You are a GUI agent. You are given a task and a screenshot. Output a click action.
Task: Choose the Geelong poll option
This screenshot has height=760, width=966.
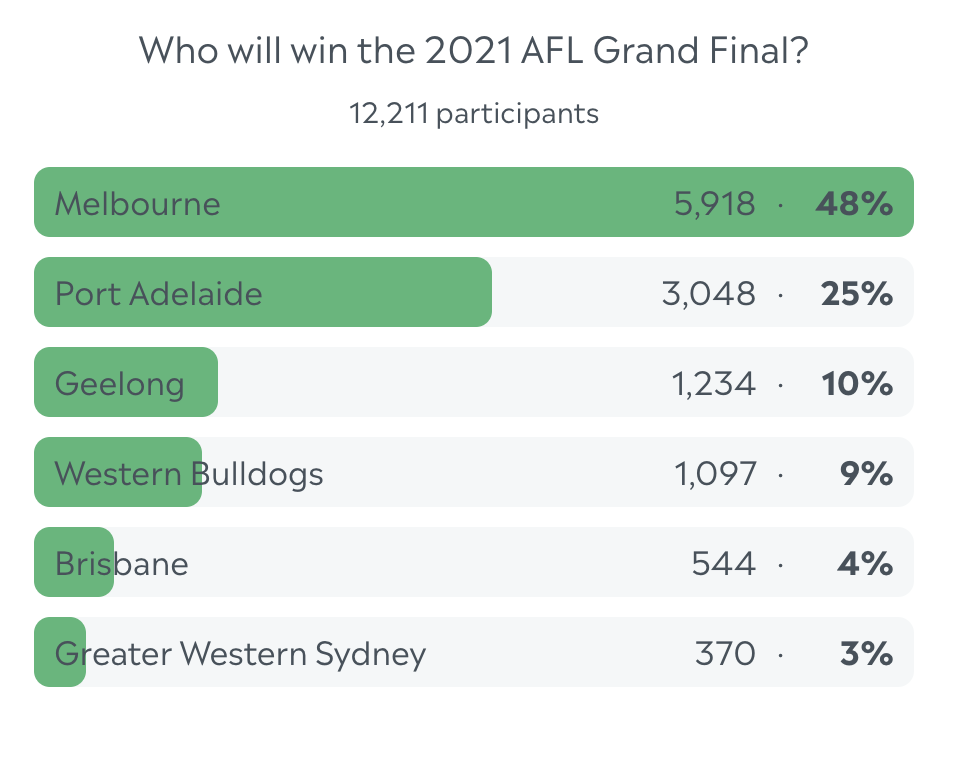click(x=120, y=384)
